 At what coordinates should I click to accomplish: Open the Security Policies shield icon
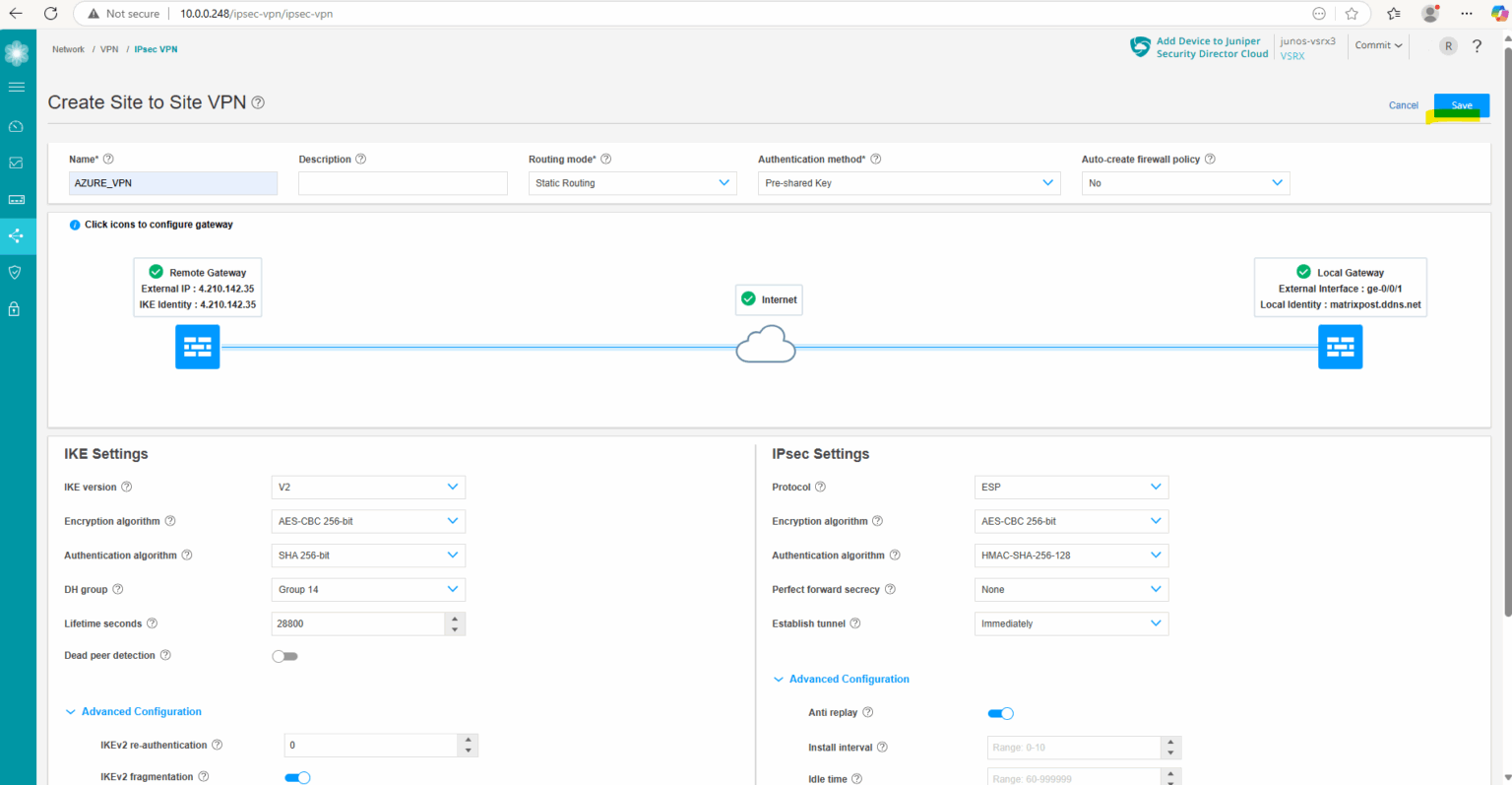coord(16,272)
